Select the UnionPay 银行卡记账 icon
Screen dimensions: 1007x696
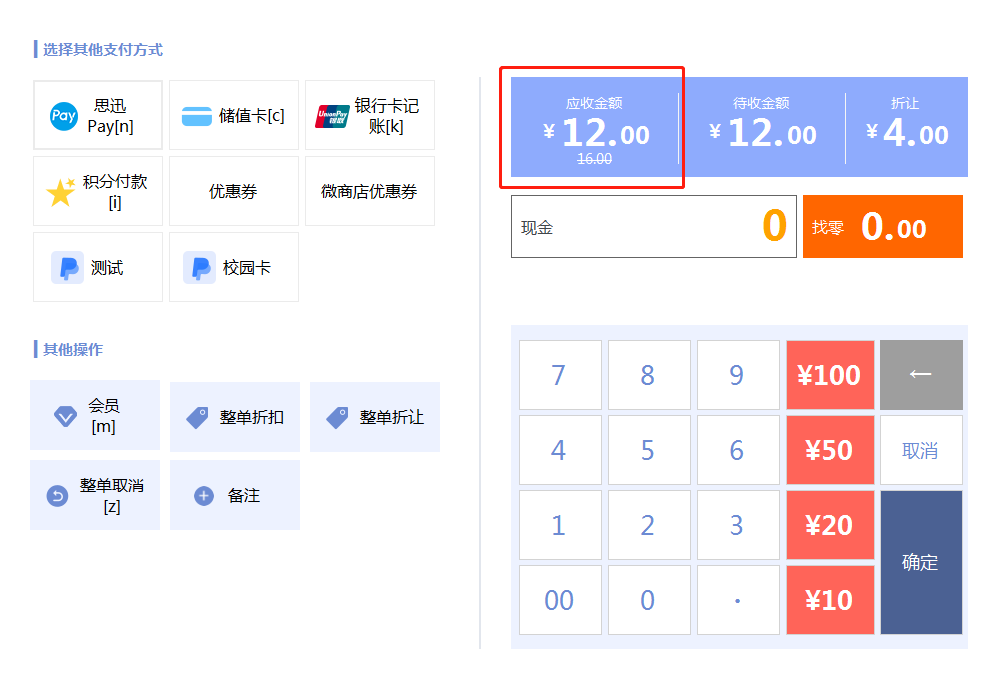coord(332,117)
